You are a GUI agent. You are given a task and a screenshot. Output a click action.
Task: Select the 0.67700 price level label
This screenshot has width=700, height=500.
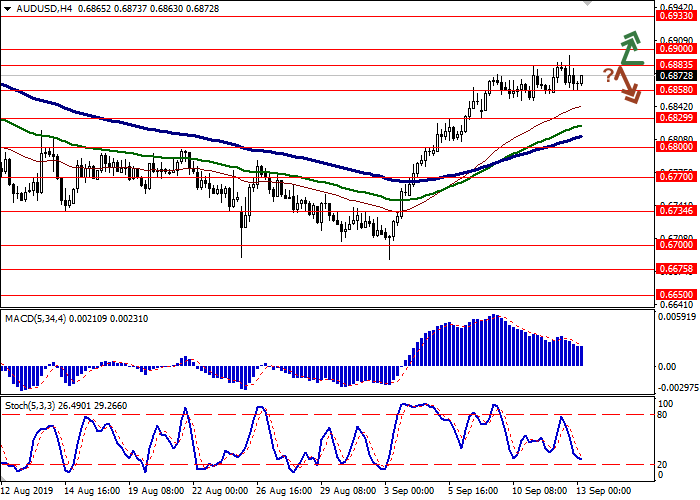pyautogui.click(x=676, y=176)
